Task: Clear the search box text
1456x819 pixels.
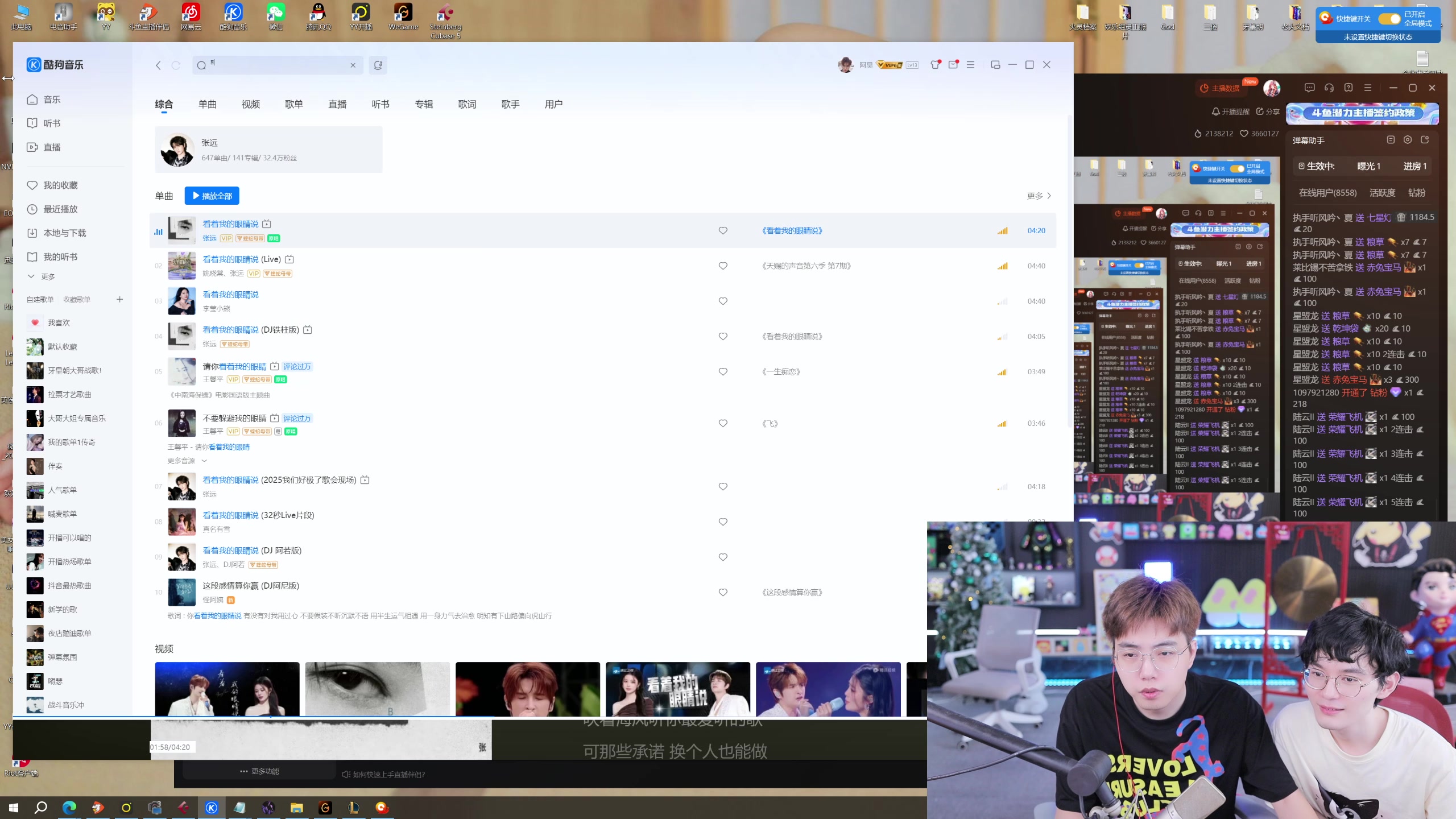Action: [x=353, y=65]
